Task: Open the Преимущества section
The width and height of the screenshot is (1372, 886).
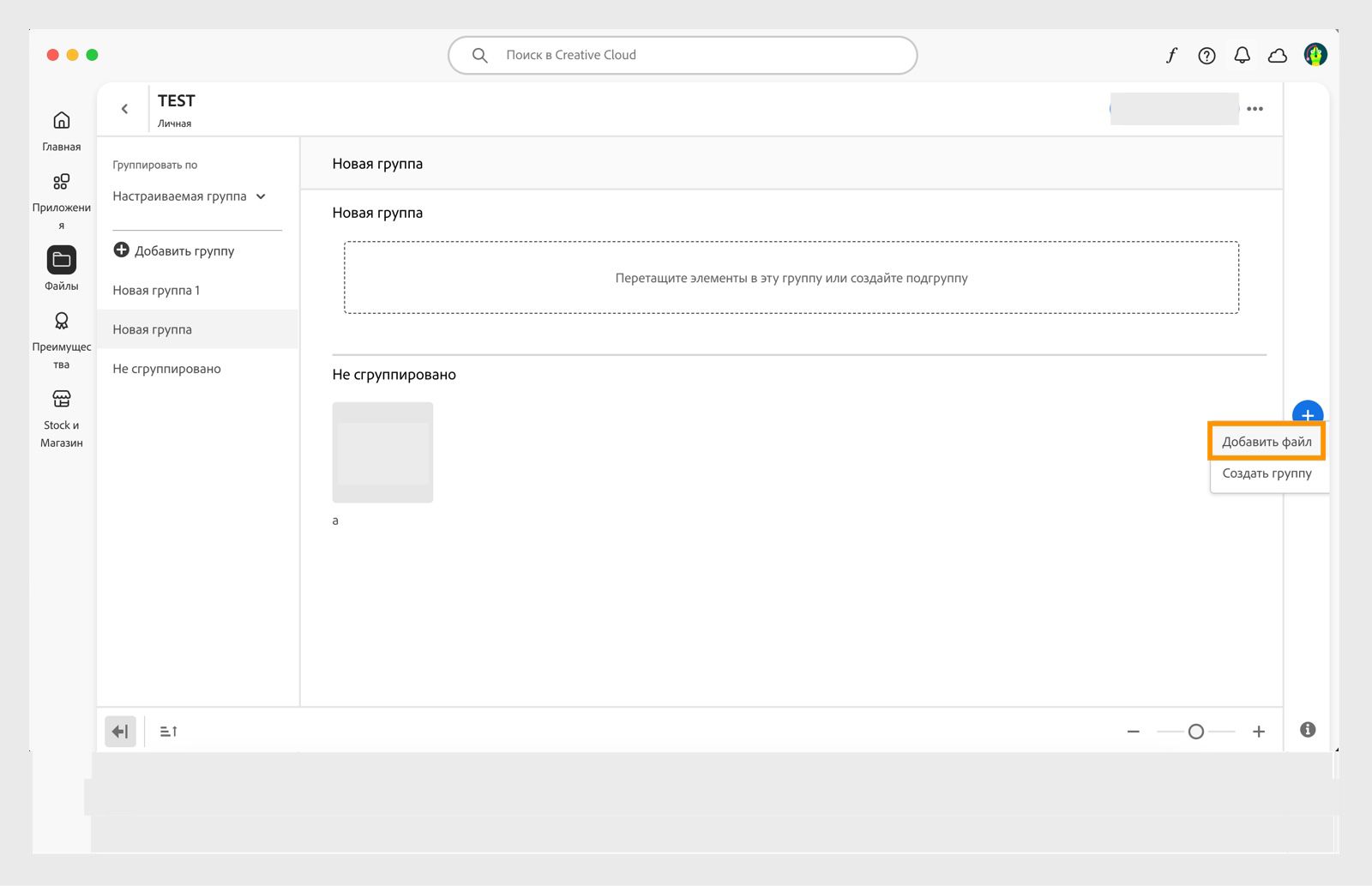Action: coord(62,341)
